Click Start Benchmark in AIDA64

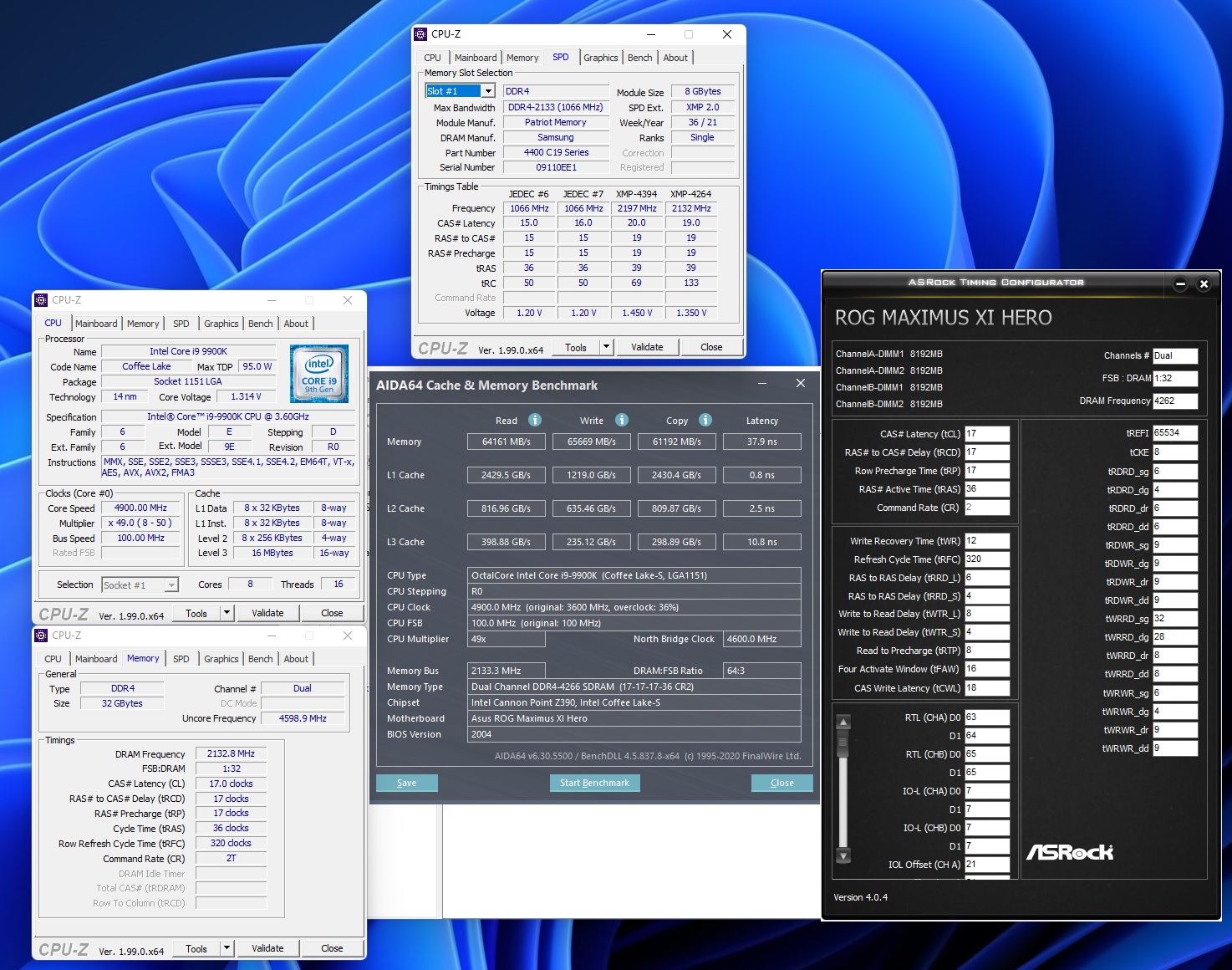[x=594, y=783]
